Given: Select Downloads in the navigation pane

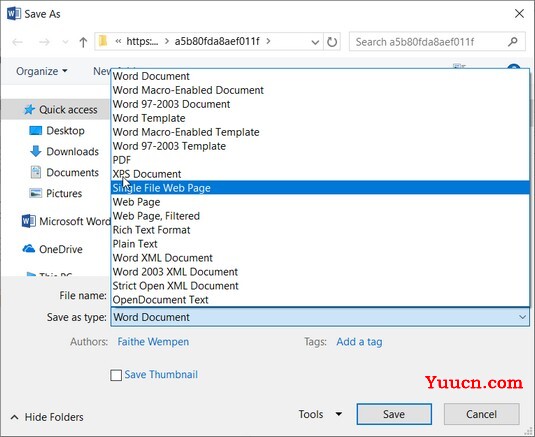Looking at the screenshot, I should [72, 151].
